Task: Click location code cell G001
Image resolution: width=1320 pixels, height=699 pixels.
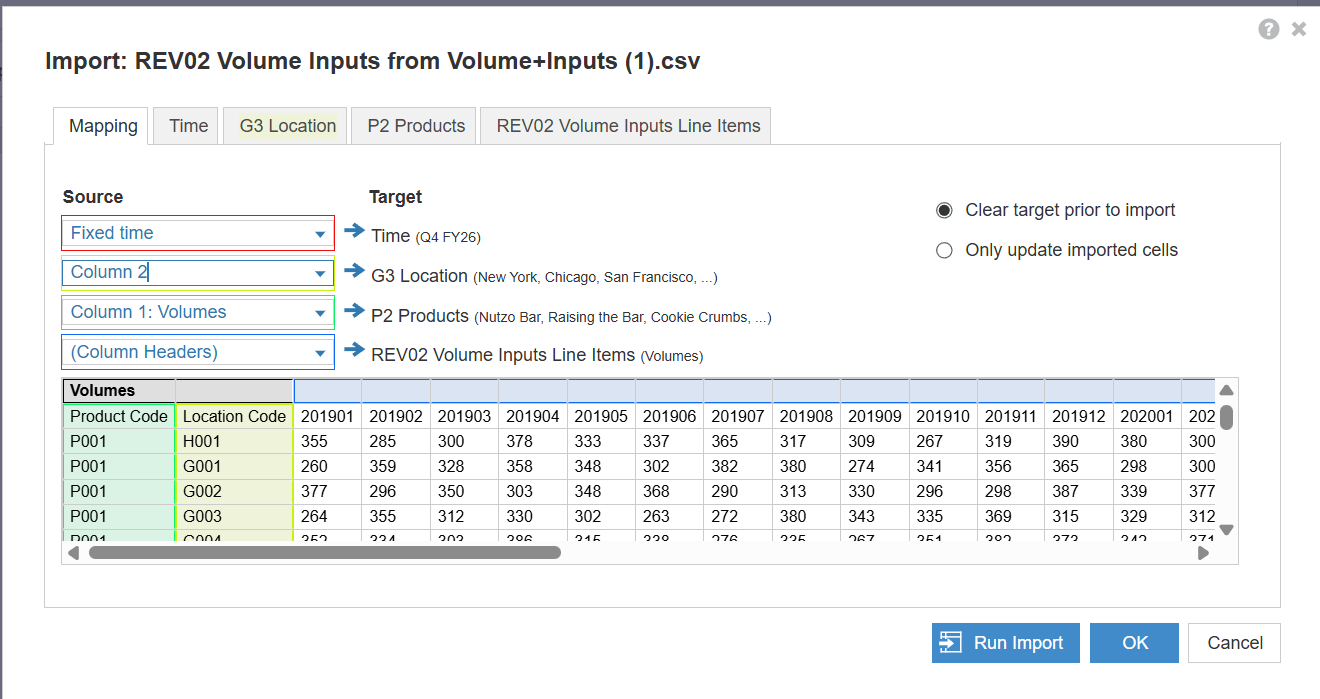Action: [x=234, y=466]
